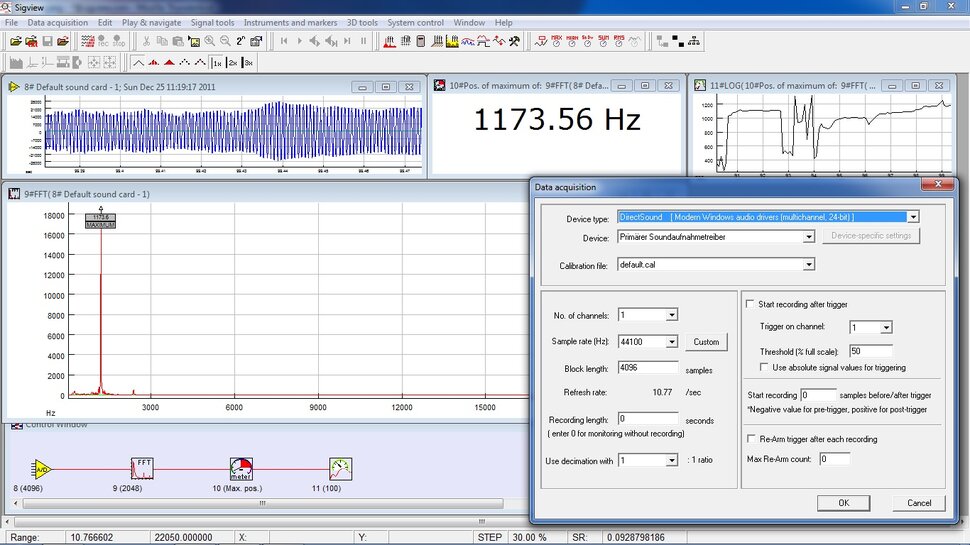Click the FFT block in Control Window

pos(142,469)
